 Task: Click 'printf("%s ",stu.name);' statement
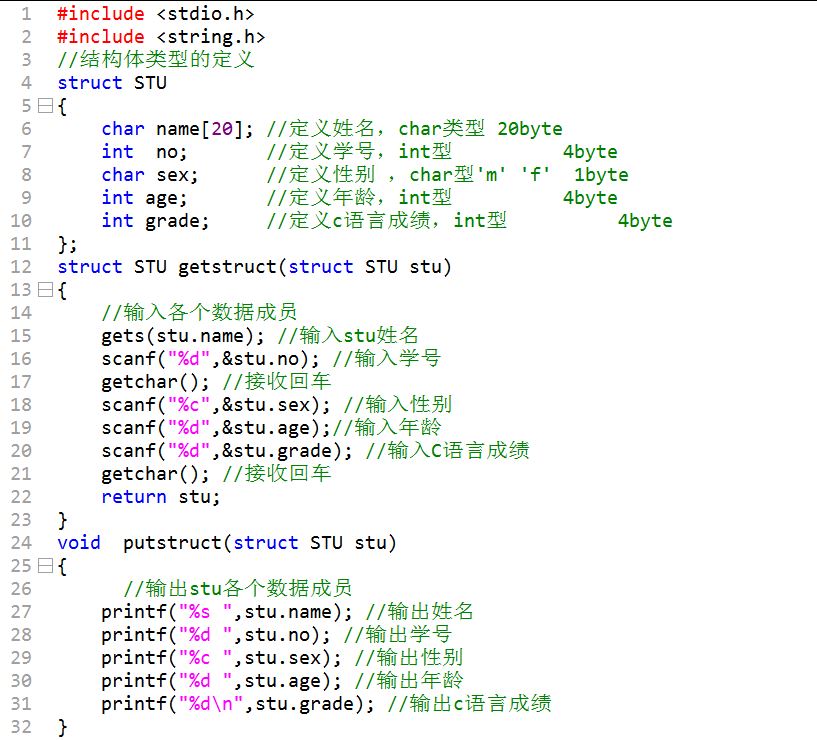[227, 612]
